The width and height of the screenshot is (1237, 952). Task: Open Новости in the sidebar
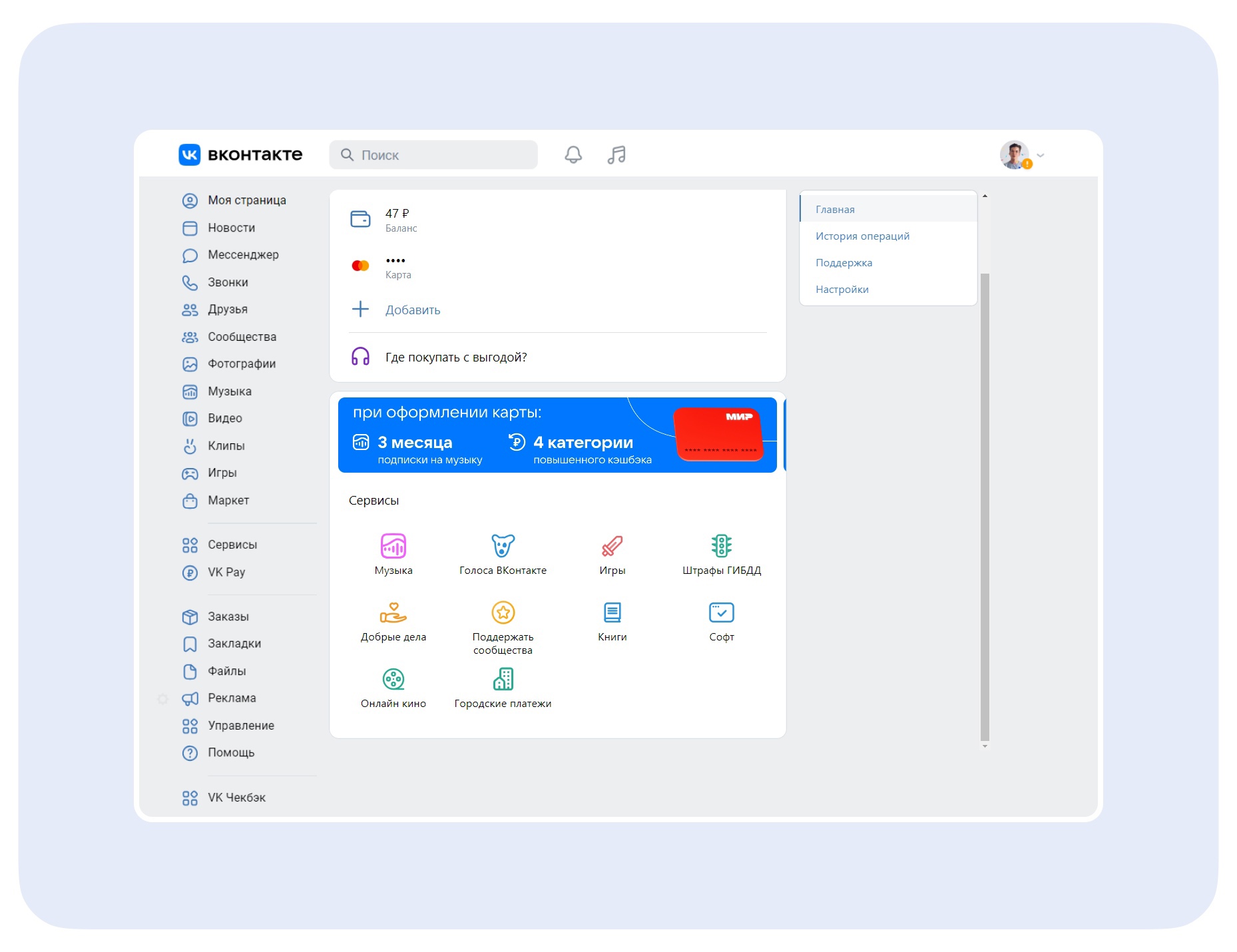click(x=218, y=228)
